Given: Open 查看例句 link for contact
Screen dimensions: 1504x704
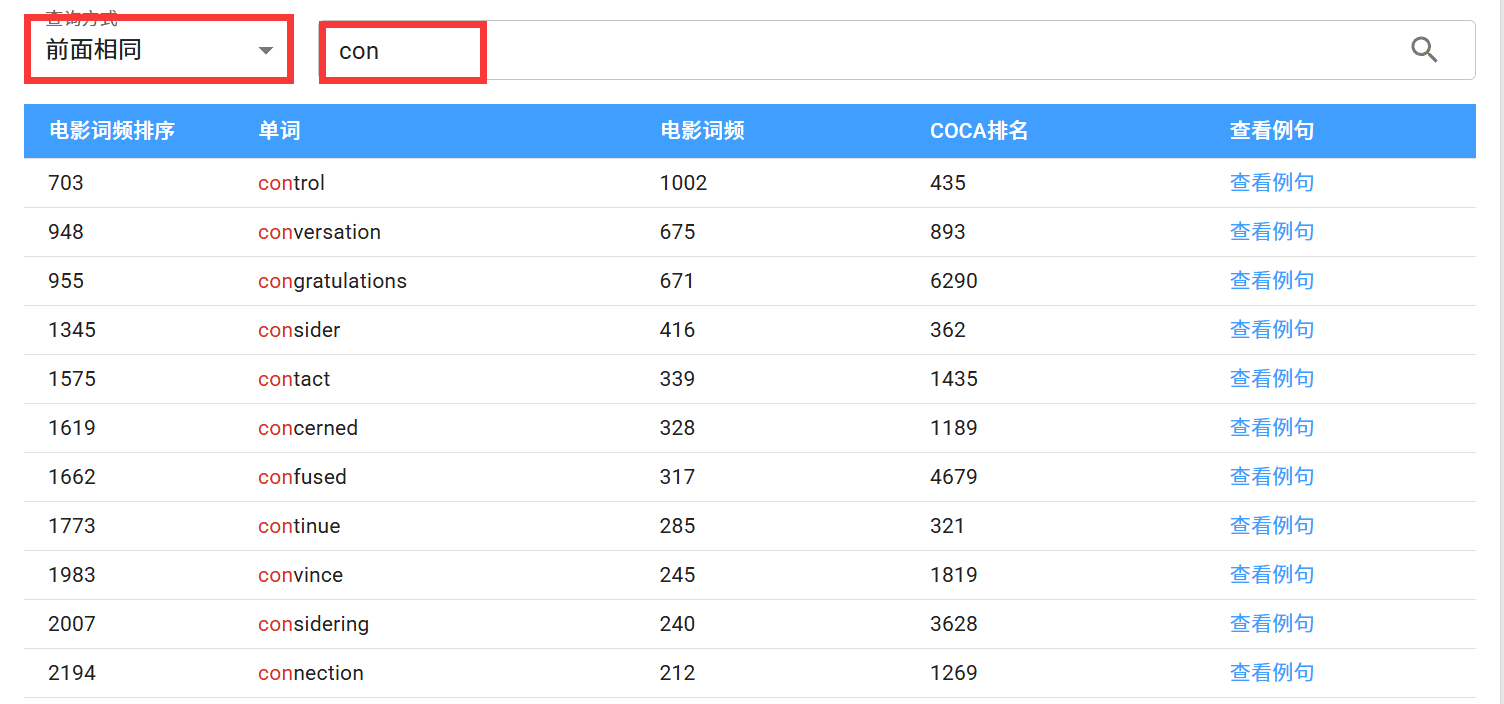Looking at the screenshot, I should [x=1271, y=379].
